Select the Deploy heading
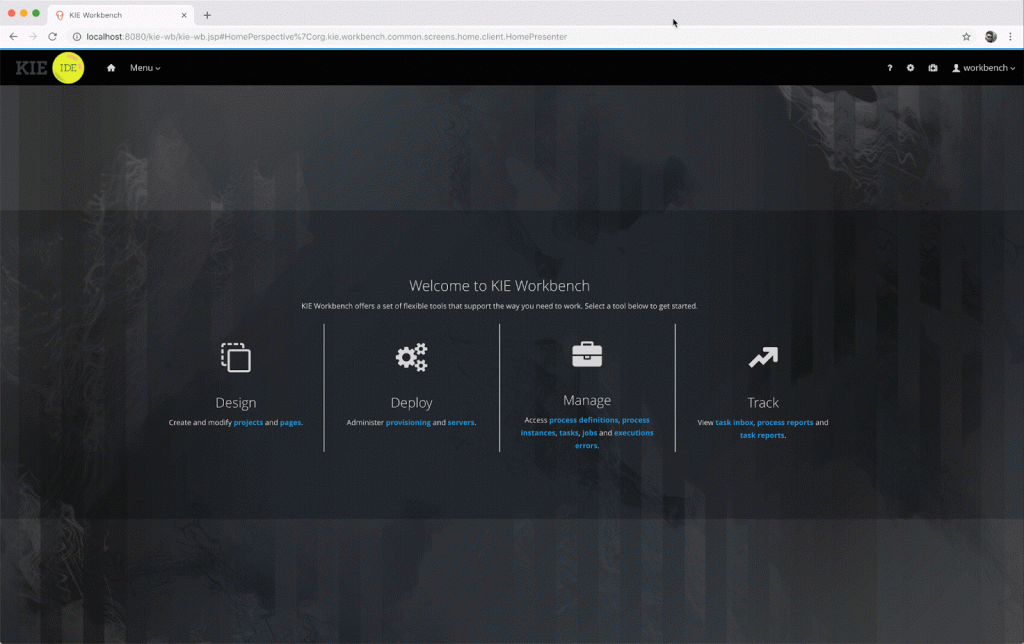 tap(411, 403)
